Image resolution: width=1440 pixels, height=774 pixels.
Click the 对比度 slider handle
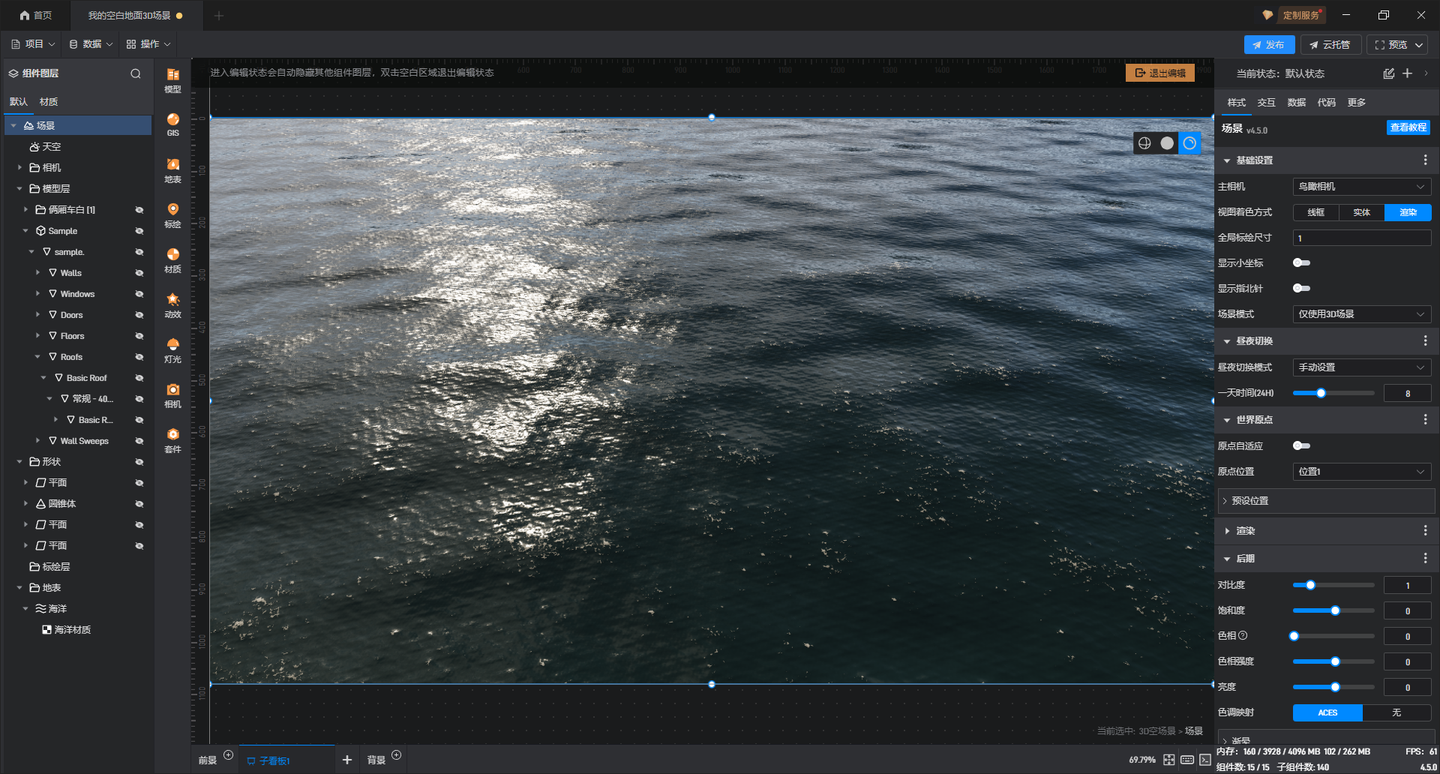pyautogui.click(x=1310, y=585)
